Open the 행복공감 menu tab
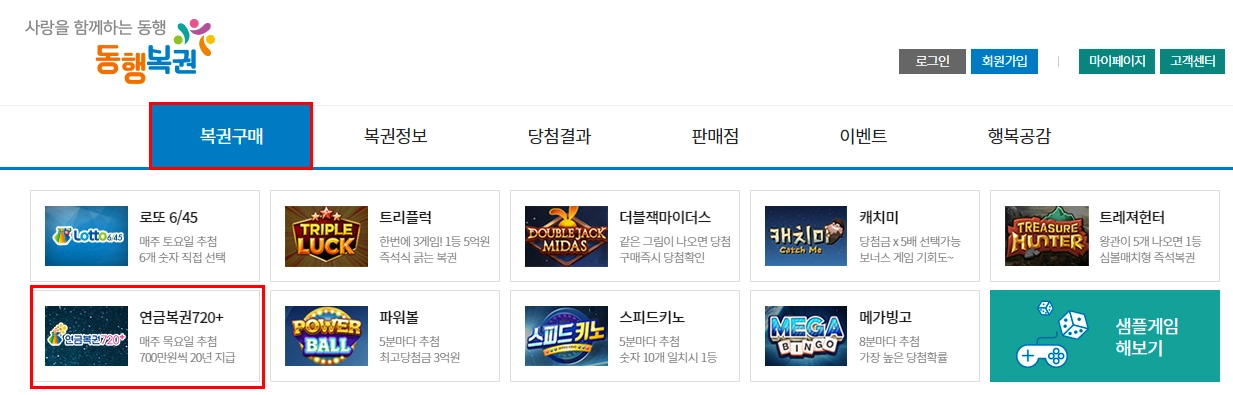 click(x=1019, y=136)
